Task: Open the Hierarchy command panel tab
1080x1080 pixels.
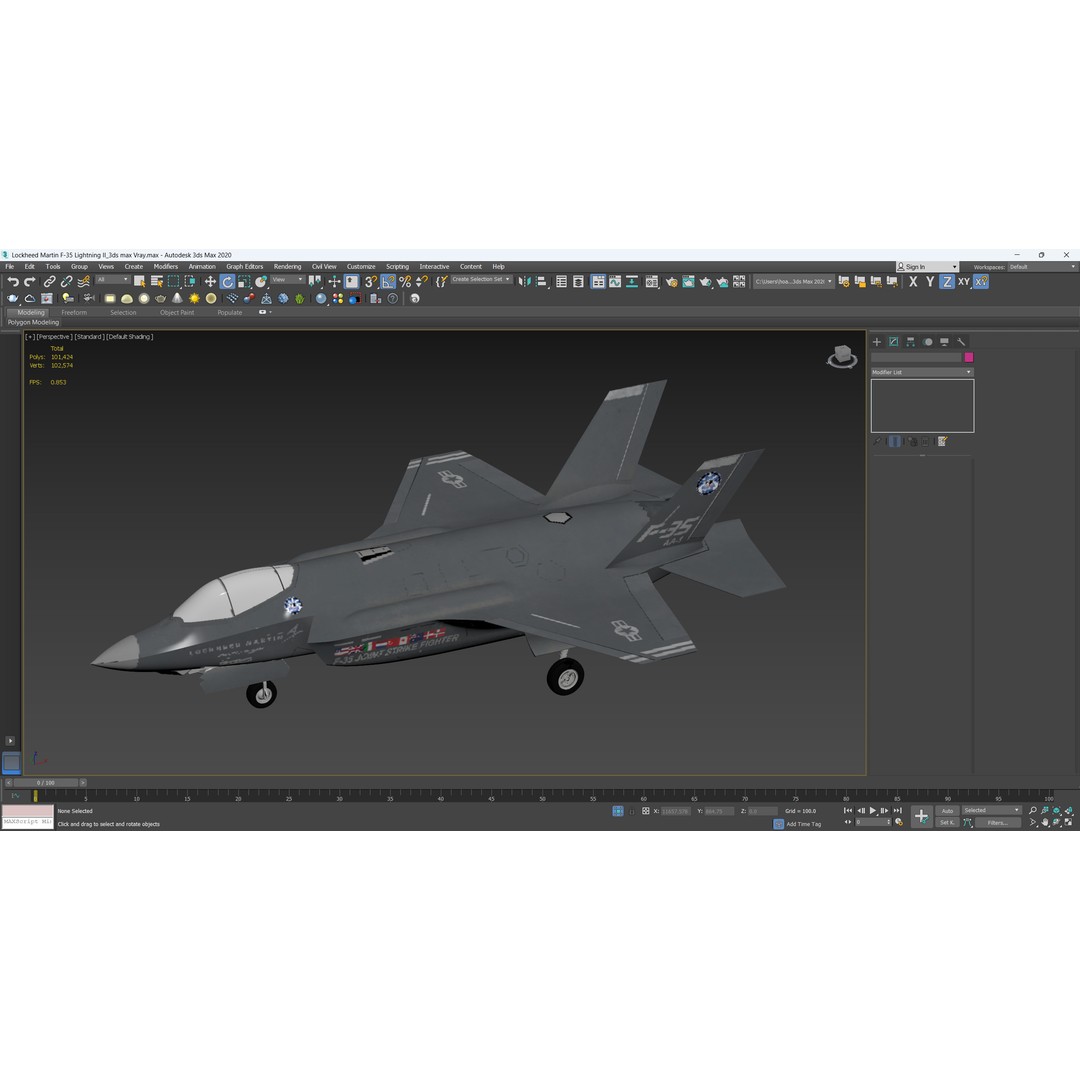Action: tap(911, 342)
